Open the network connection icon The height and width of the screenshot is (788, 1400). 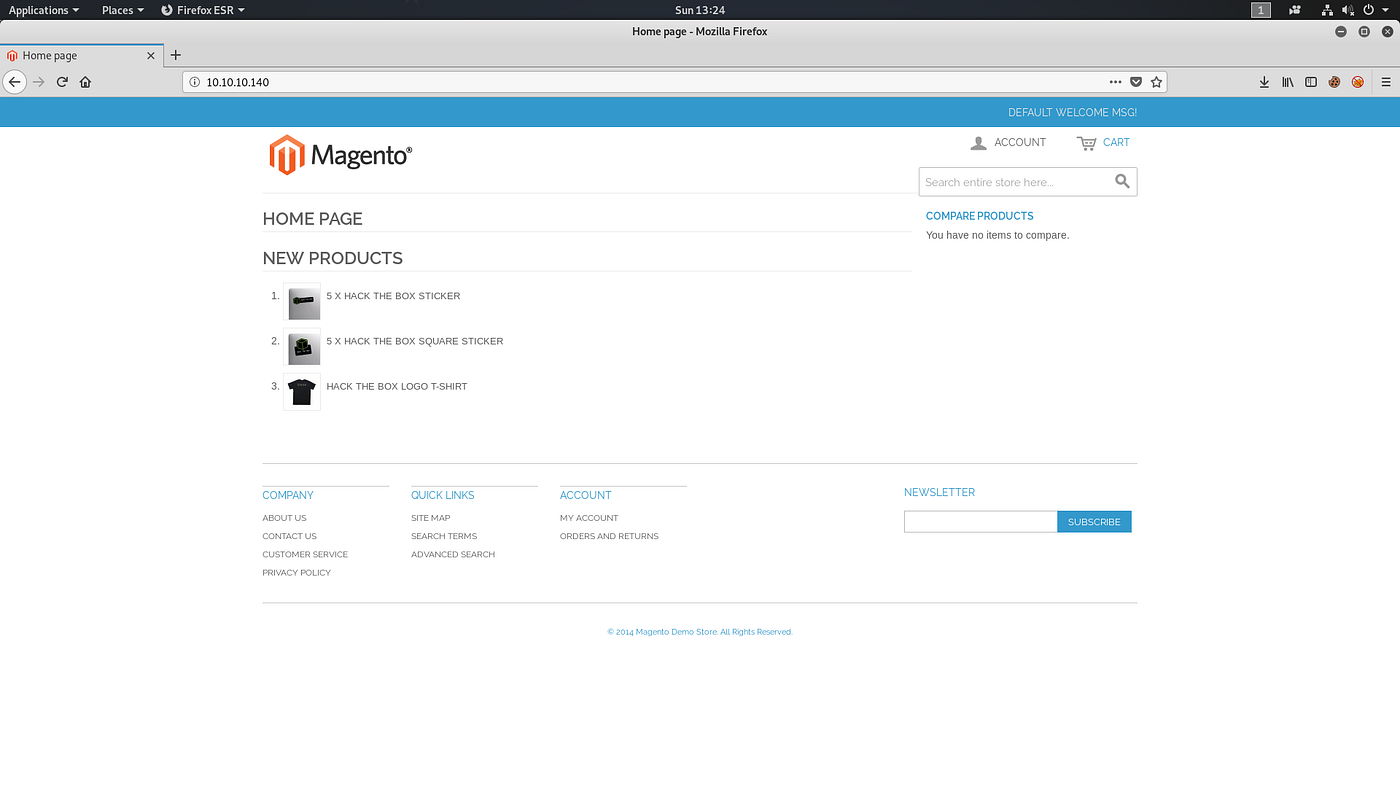(1327, 10)
